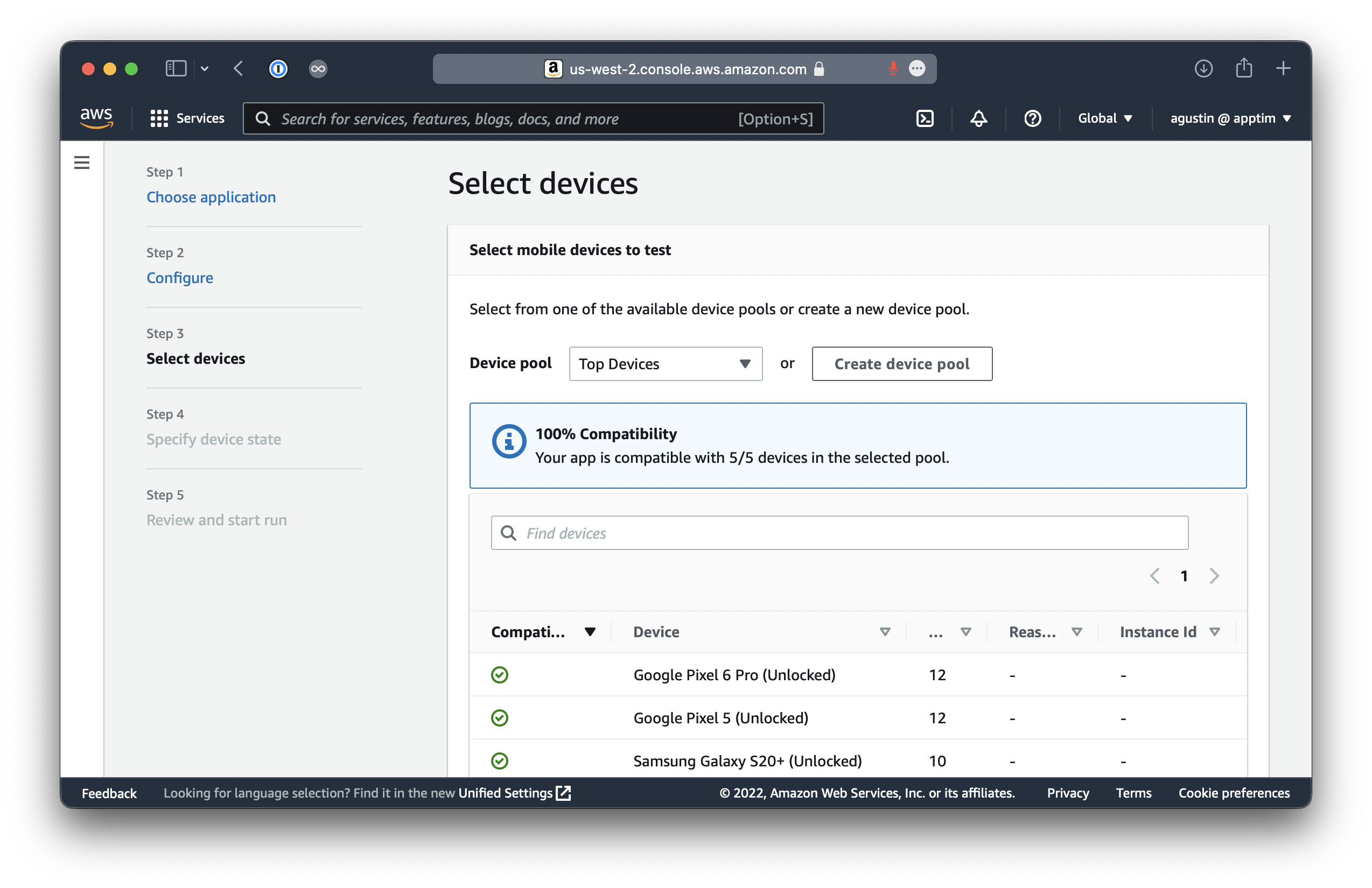Screen dimensions: 1372x888
Task: Click Safari downloads icon
Action: point(1203,68)
